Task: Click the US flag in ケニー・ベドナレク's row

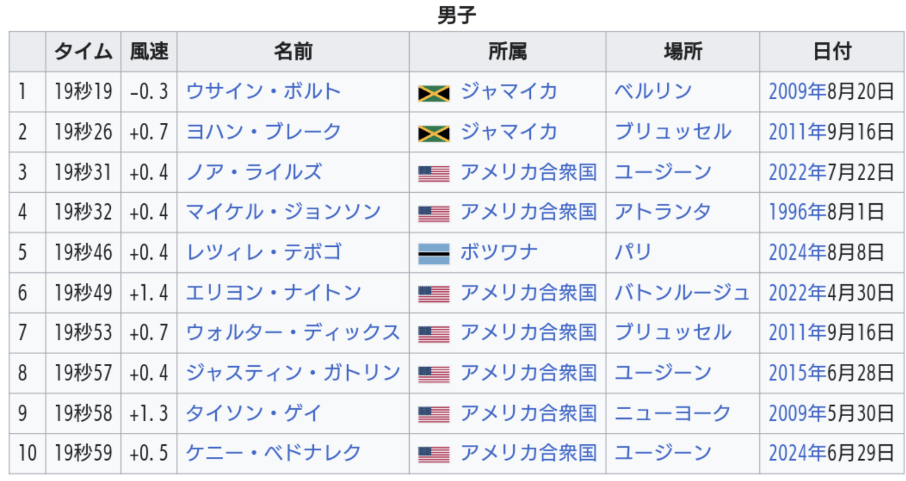Action: tap(433, 454)
